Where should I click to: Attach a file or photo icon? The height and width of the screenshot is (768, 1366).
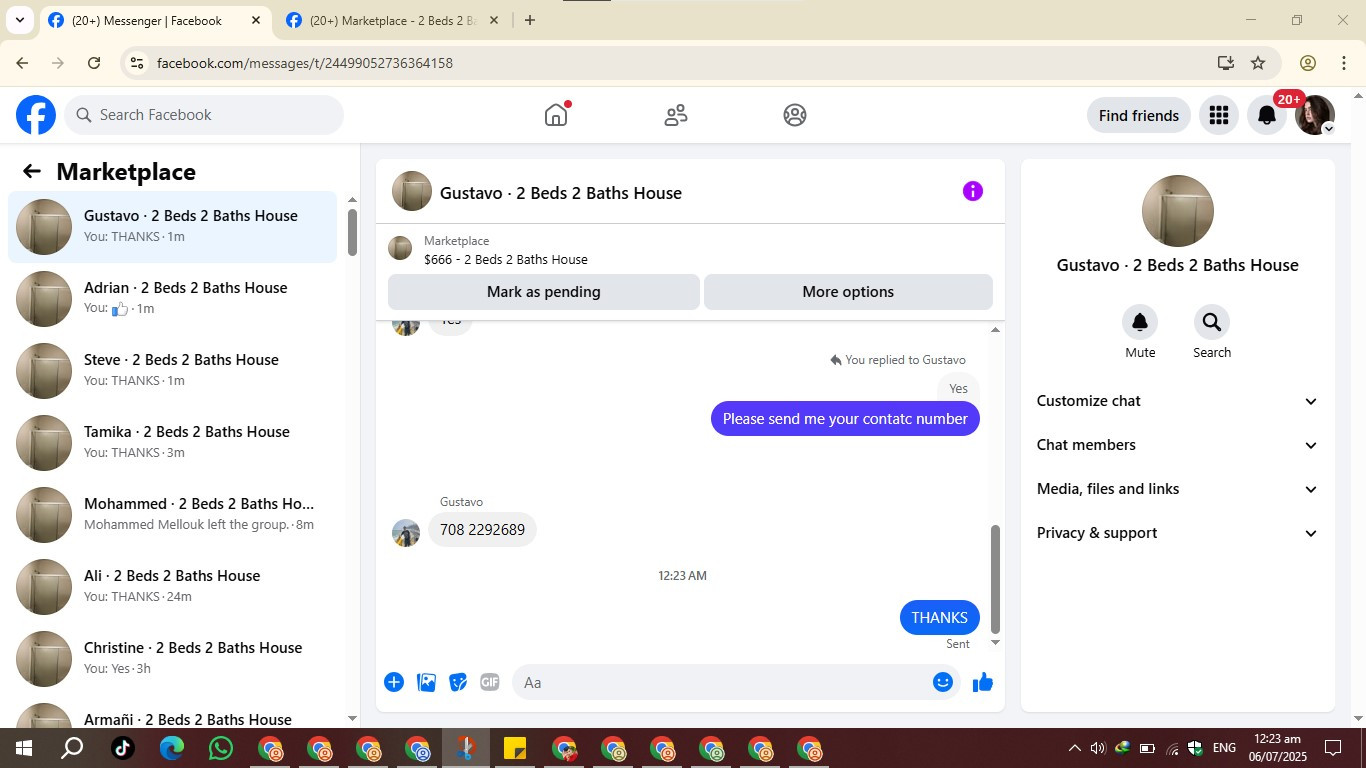[426, 682]
